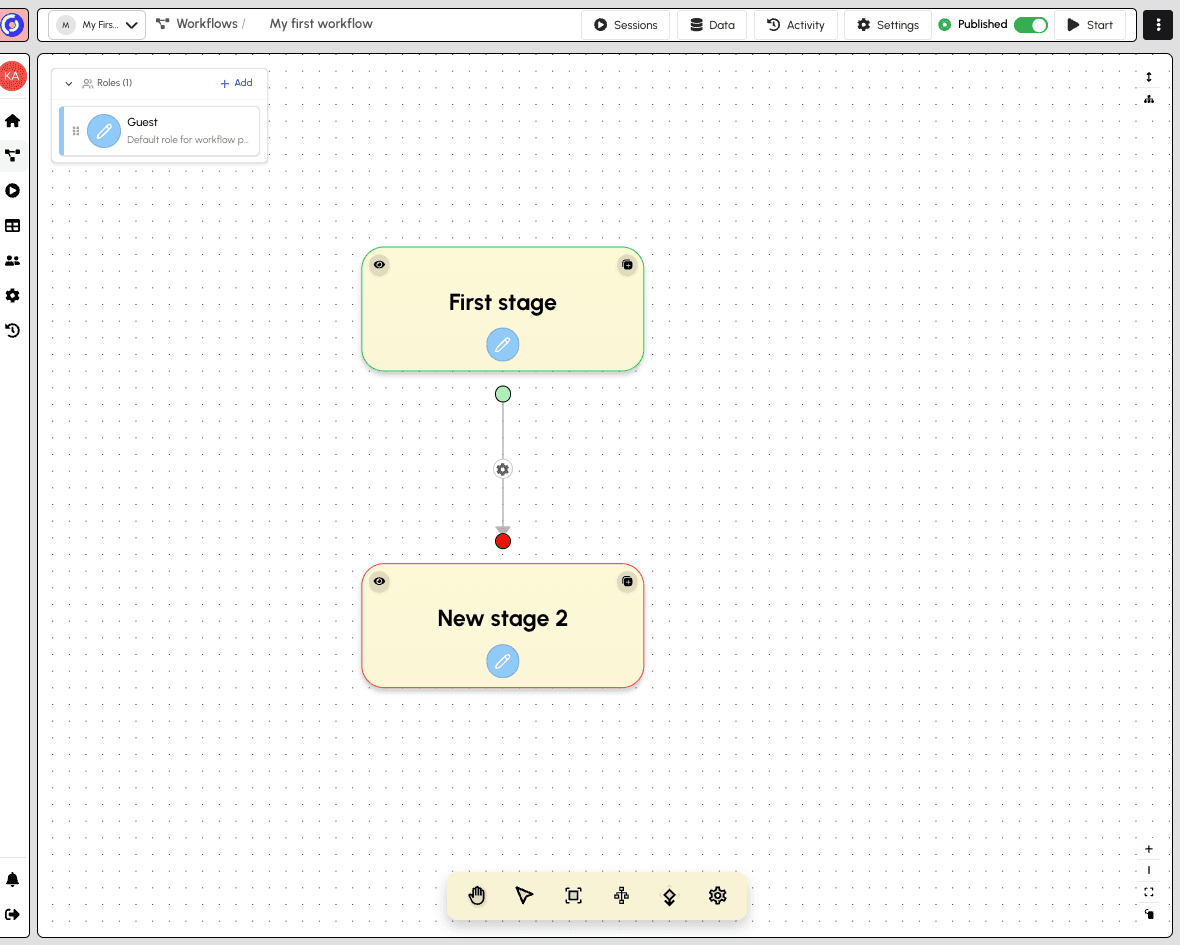Edit First stage using its pencil icon
The image size is (1193, 945).
coord(502,344)
